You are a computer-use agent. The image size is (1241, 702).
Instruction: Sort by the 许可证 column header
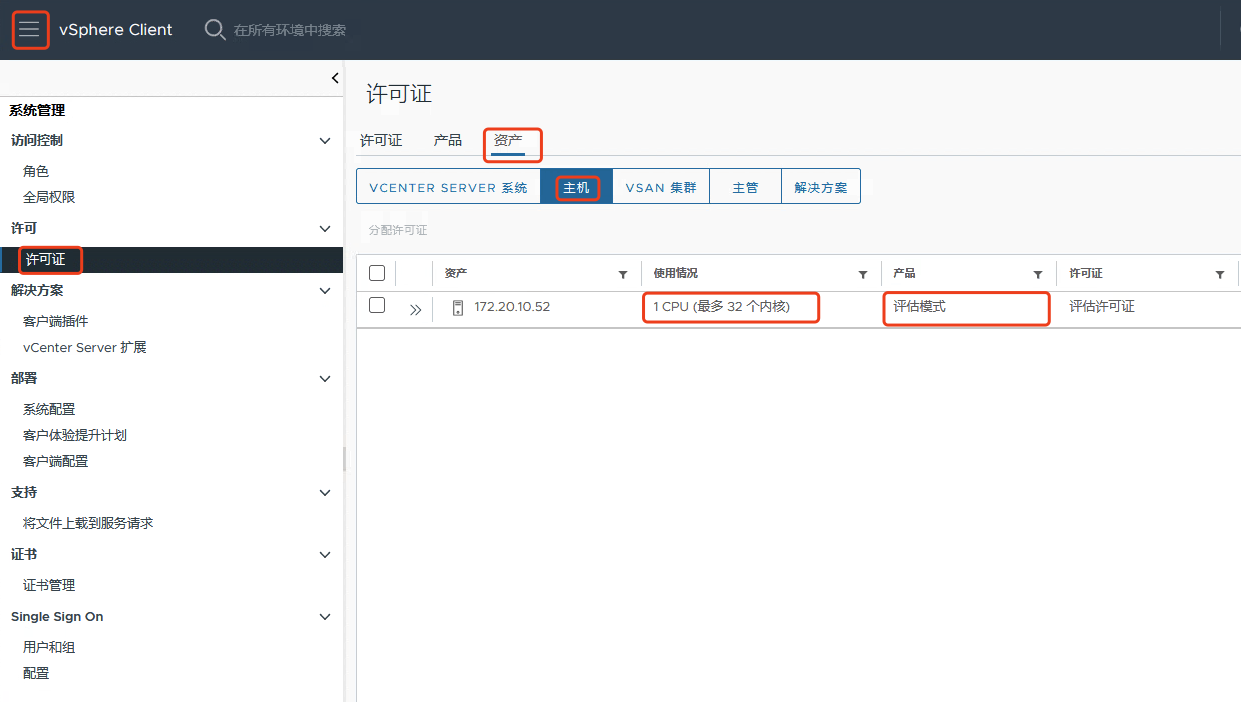(x=1086, y=274)
